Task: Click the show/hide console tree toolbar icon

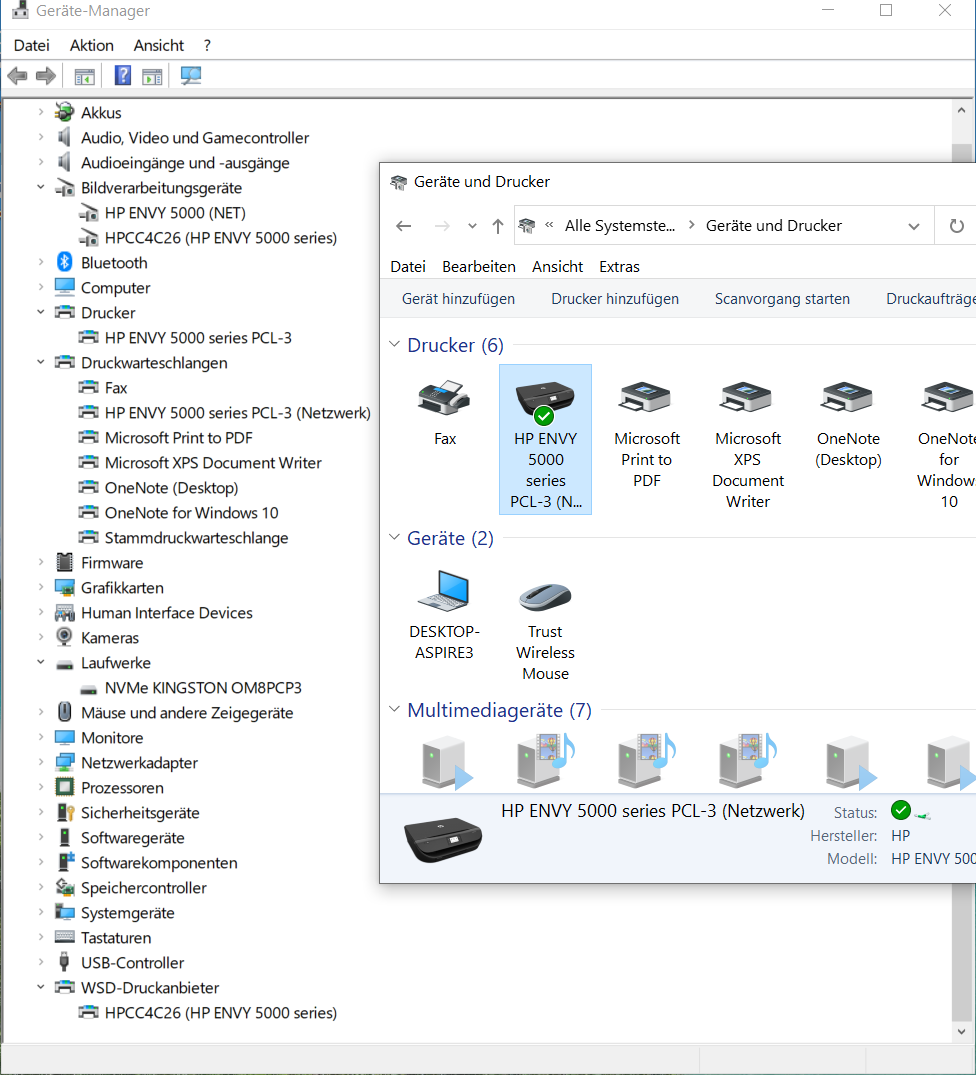Action: coord(84,76)
